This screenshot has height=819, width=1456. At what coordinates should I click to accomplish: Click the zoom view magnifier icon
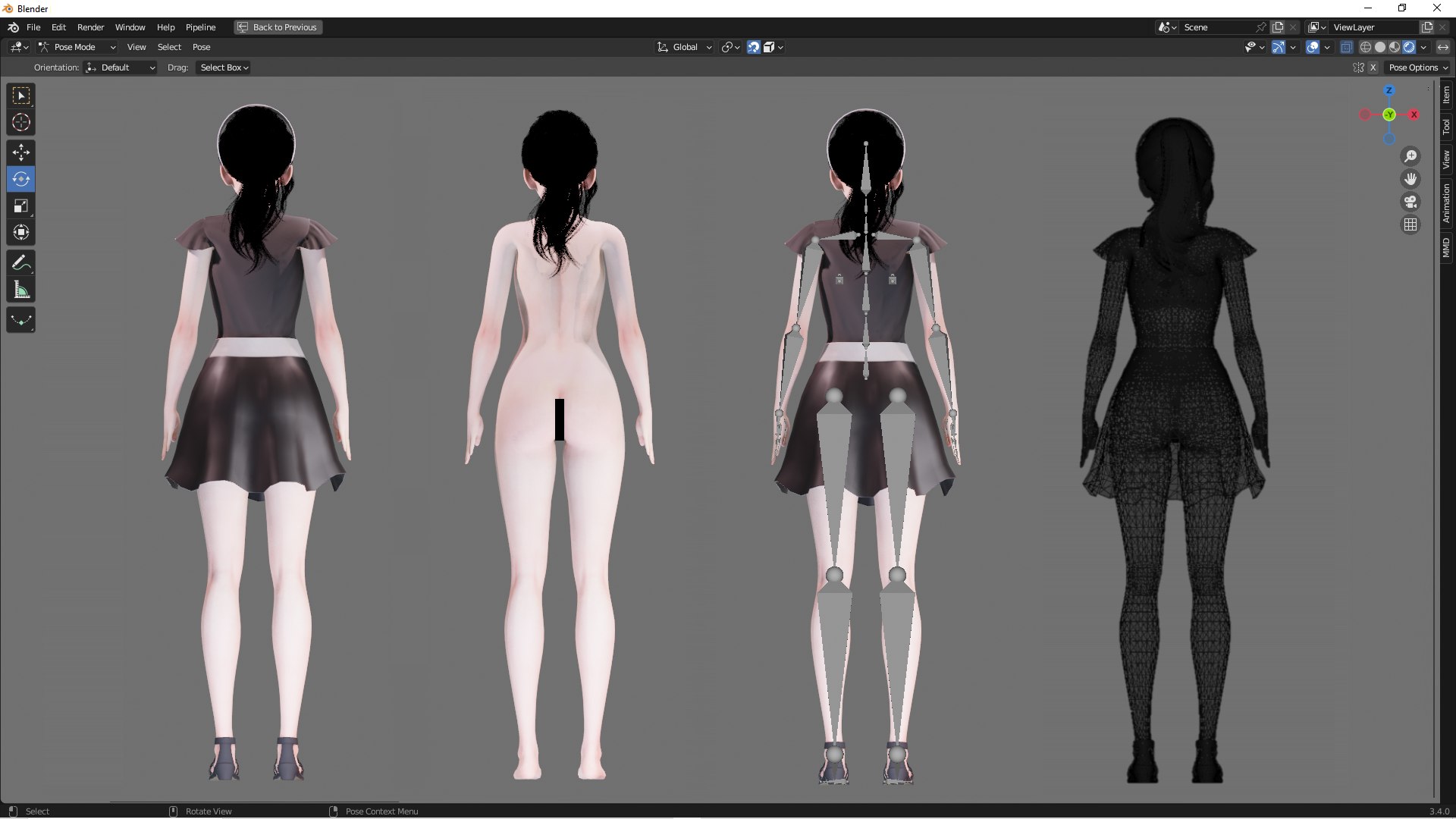[x=1410, y=156]
